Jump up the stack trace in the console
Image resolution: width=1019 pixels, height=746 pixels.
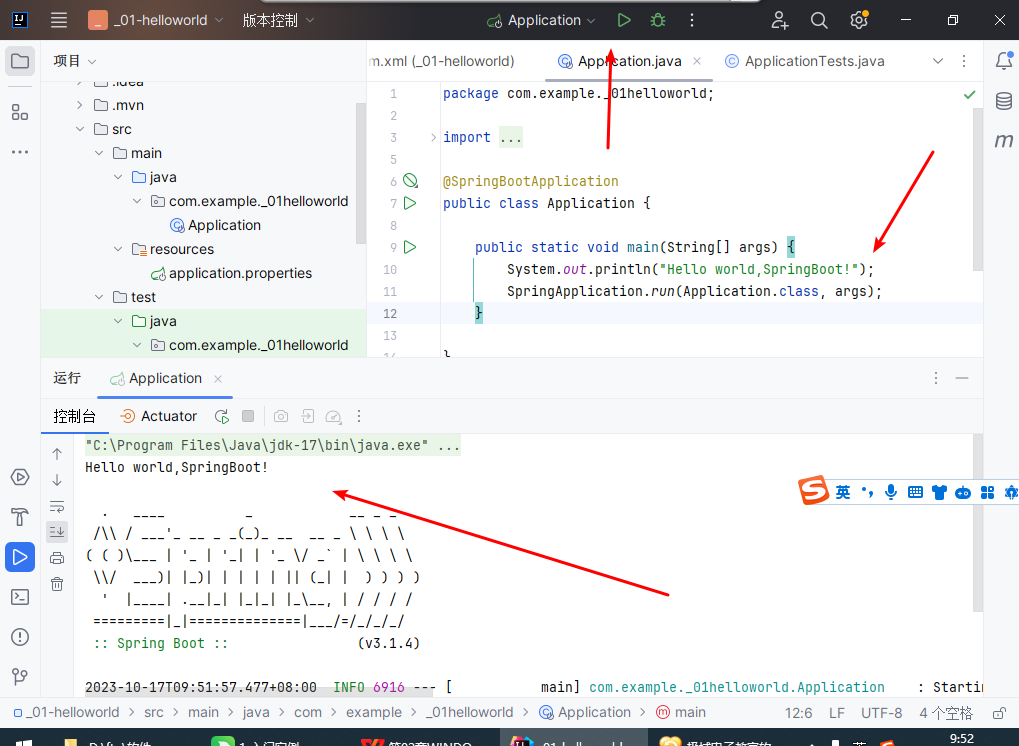[57, 454]
